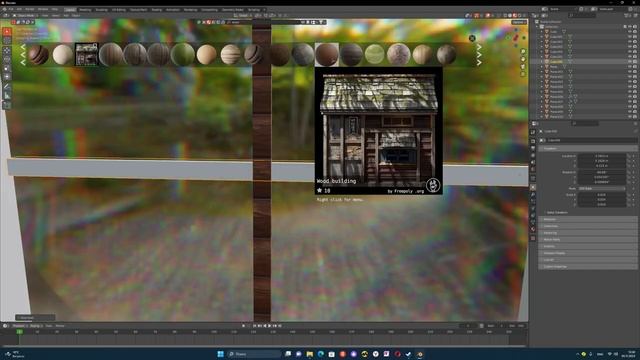
Task: Click the Location X value field
Action: (602, 156)
